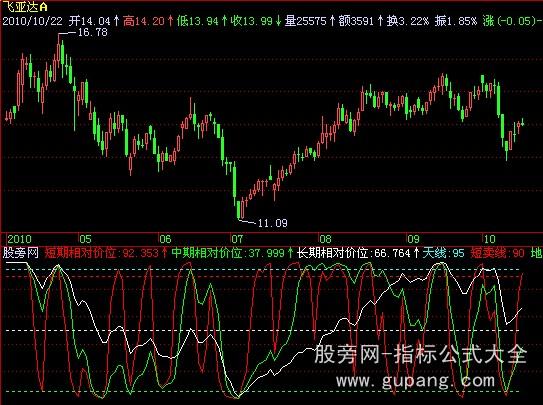Click the turnover amount 额3591
The width and height of the screenshot is (543, 405).
point(357,21)
